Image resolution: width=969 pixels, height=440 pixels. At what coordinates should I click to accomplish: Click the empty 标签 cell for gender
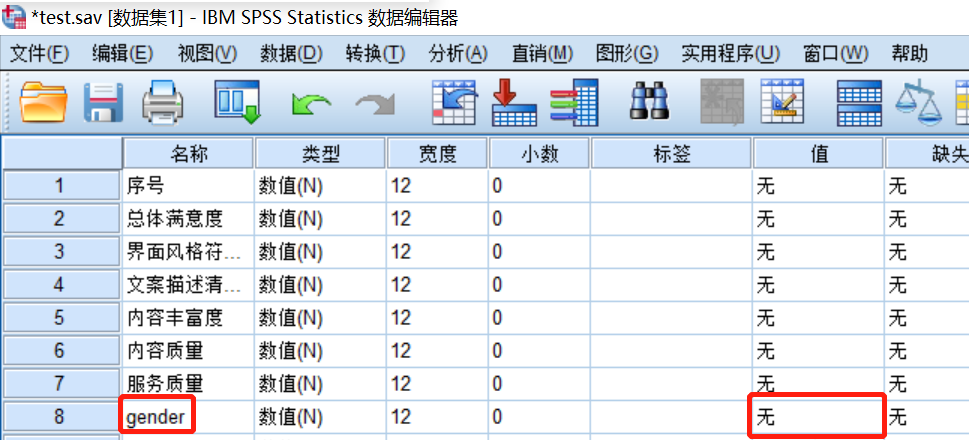click(x=672, y=417)
